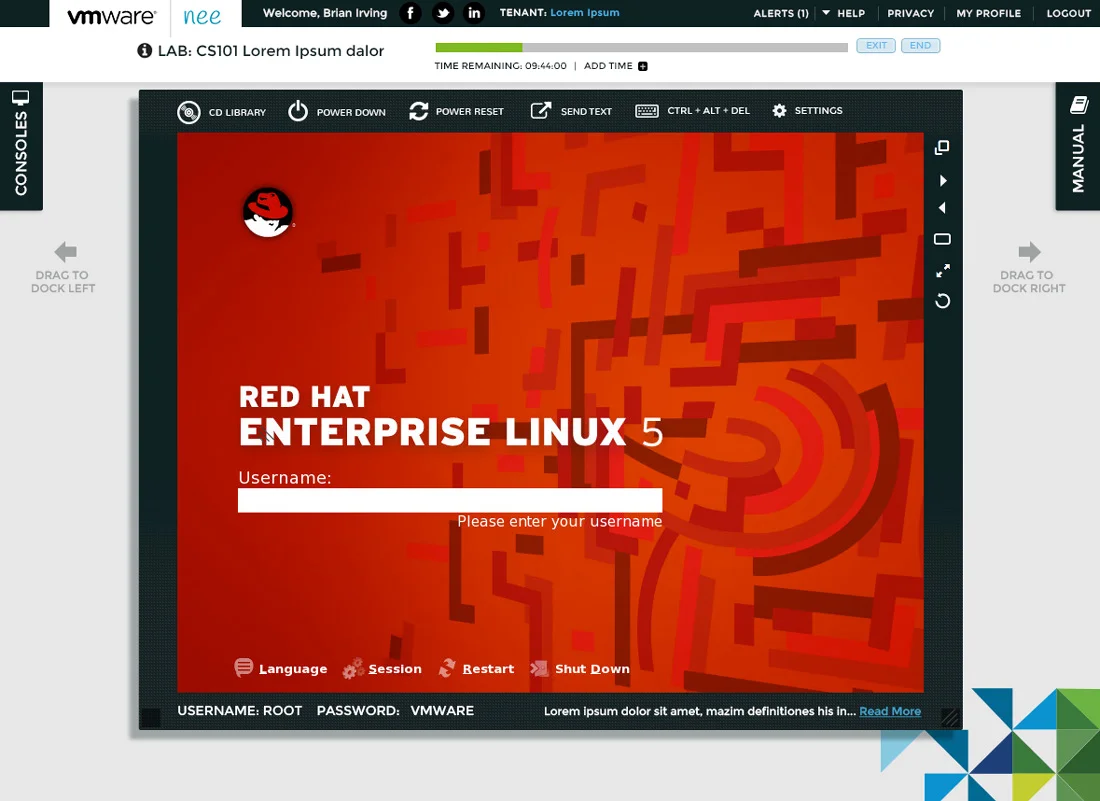Open the Language option on login screen
The height and width of the screenshot is (801, 1100).
pyautogui.click(x=281, y=668)
